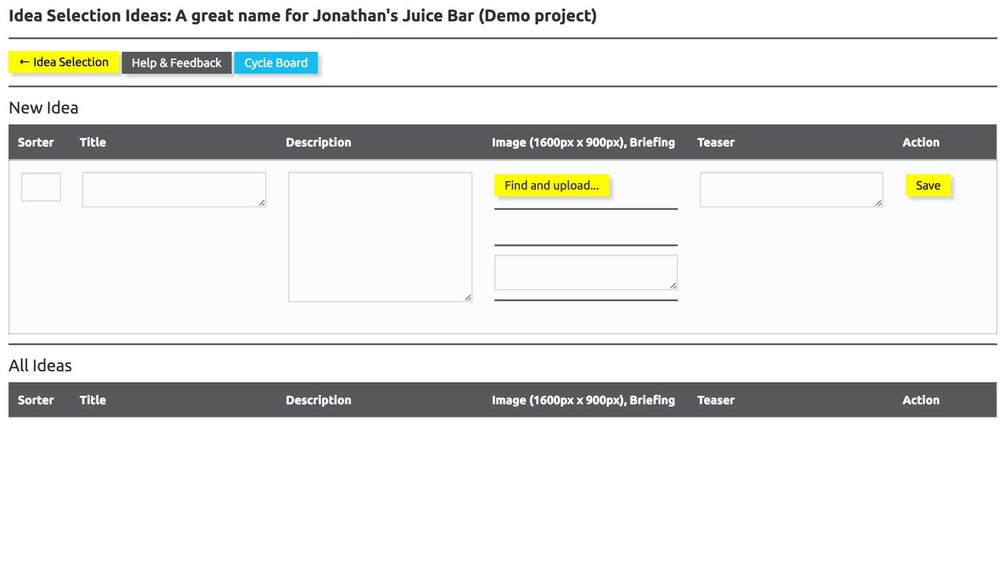1000x562 pixels.
Task: Focus the Title text area for new idea
Action: click(x=173, y=189)
